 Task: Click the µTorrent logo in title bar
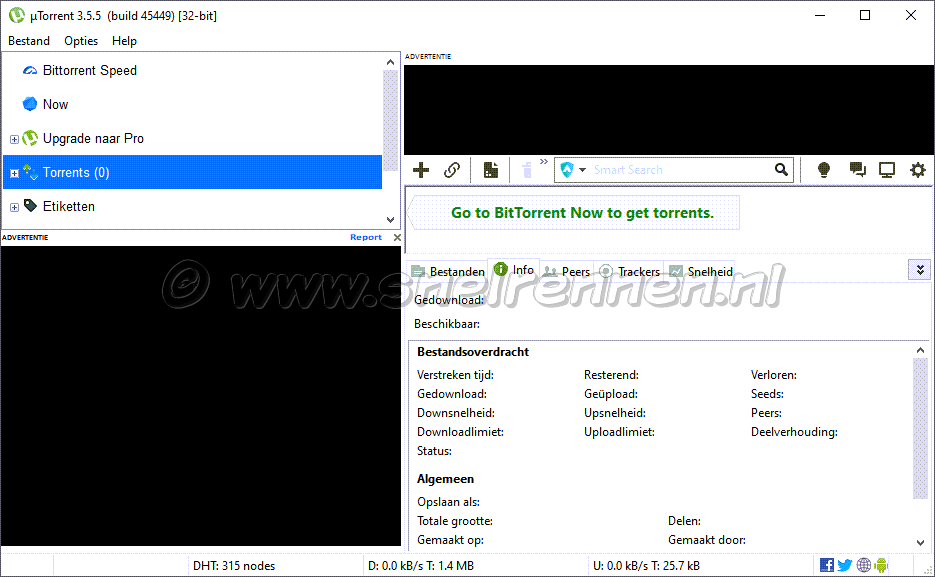[17, 15]
